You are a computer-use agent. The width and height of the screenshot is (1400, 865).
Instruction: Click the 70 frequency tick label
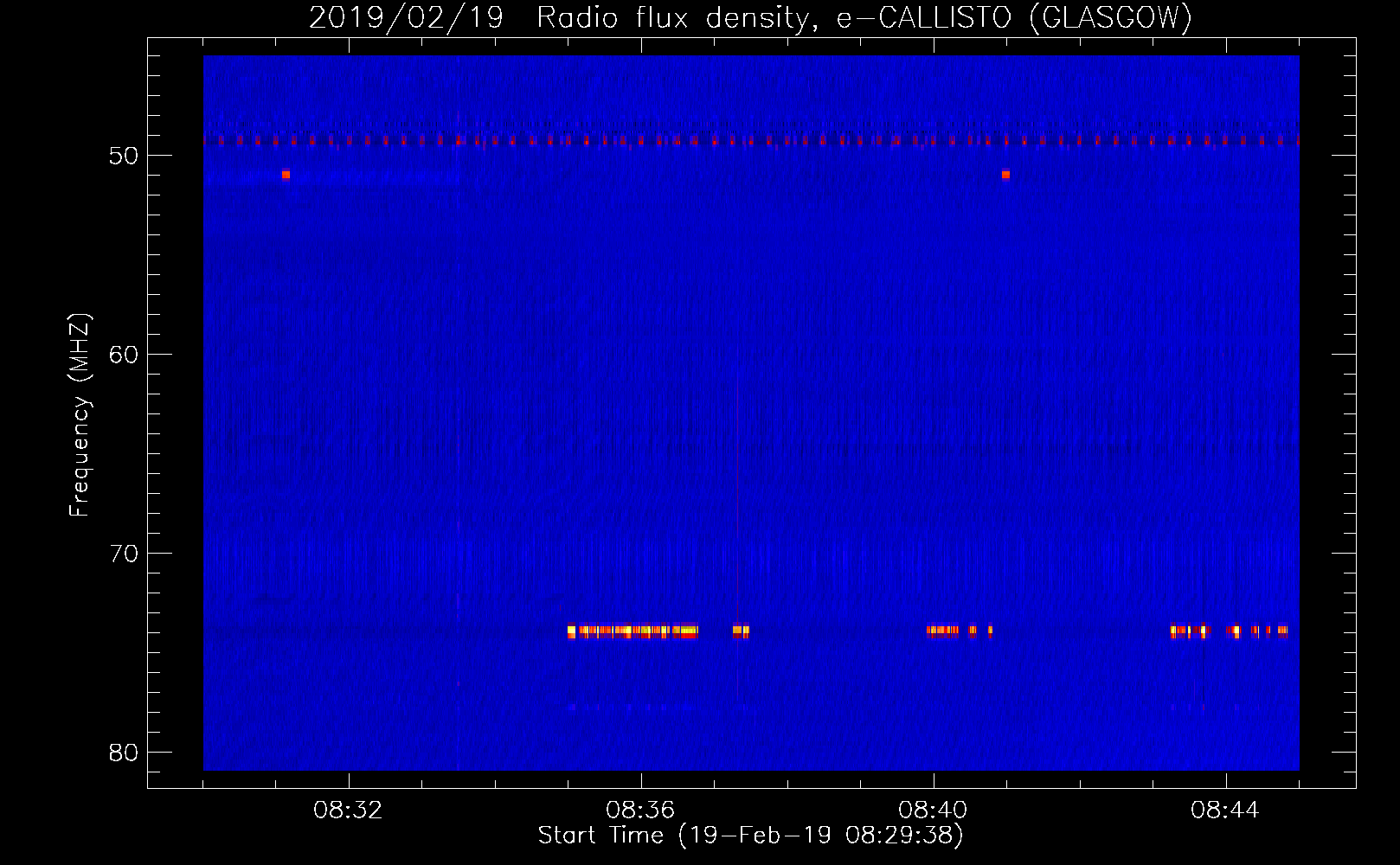(124, 554)
